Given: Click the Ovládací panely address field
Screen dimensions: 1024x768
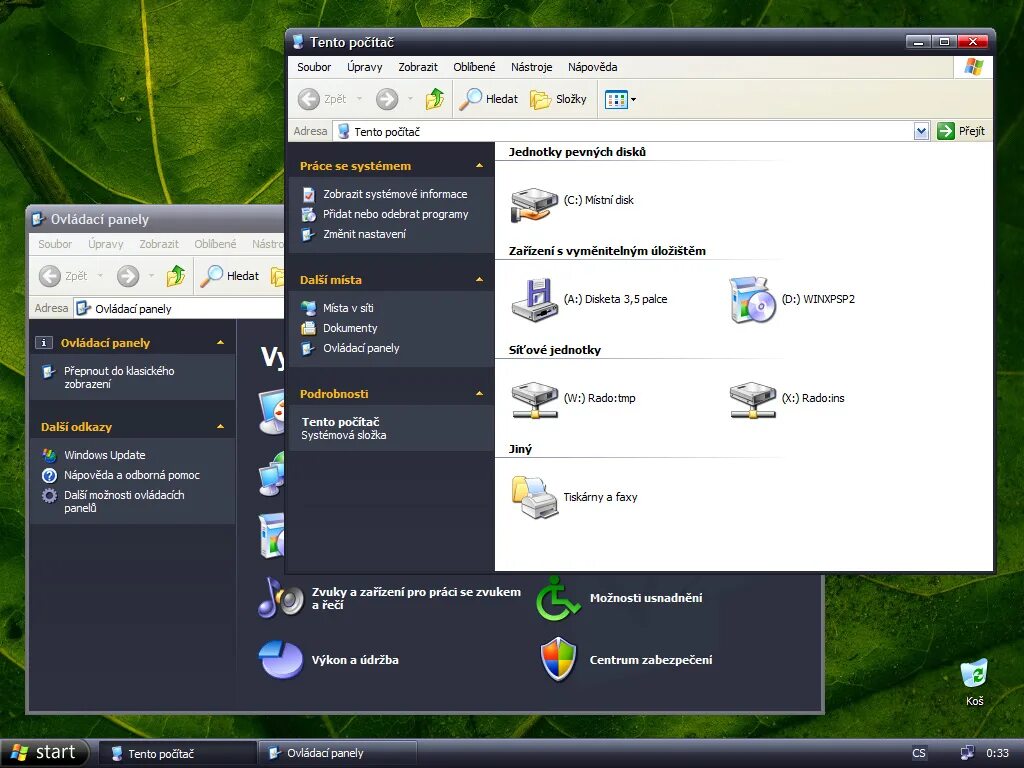Looking at the screenshot, I should 179,308.
